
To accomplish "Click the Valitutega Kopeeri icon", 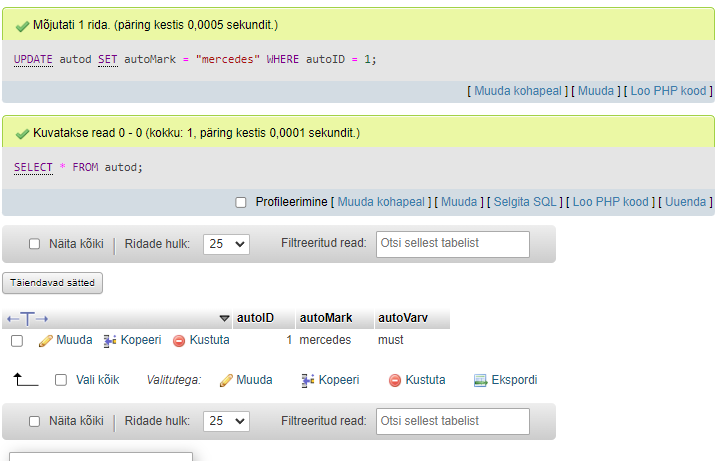I will (x=308, y=380).
